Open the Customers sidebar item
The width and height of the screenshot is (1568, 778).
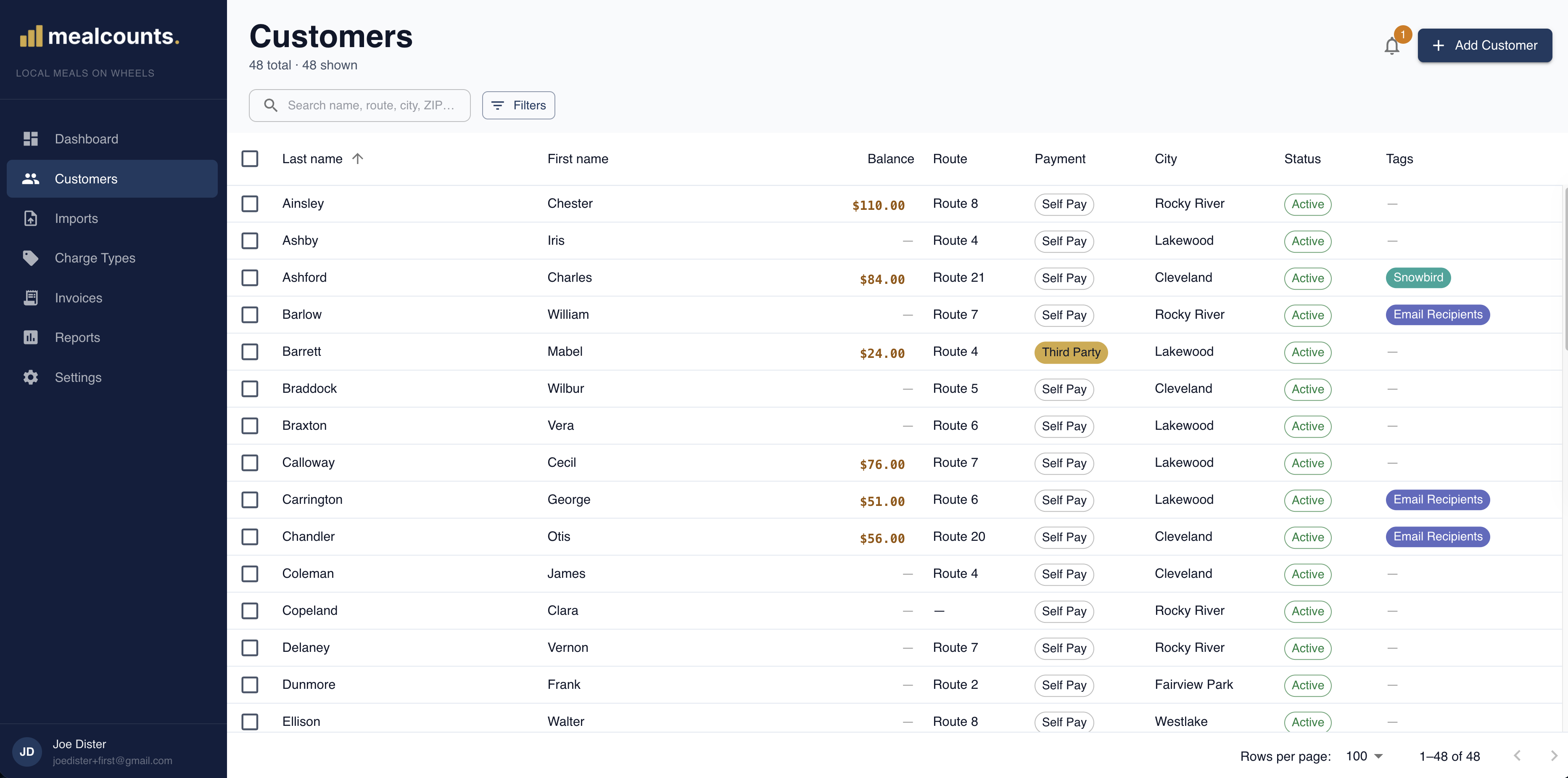coord(112,178)
